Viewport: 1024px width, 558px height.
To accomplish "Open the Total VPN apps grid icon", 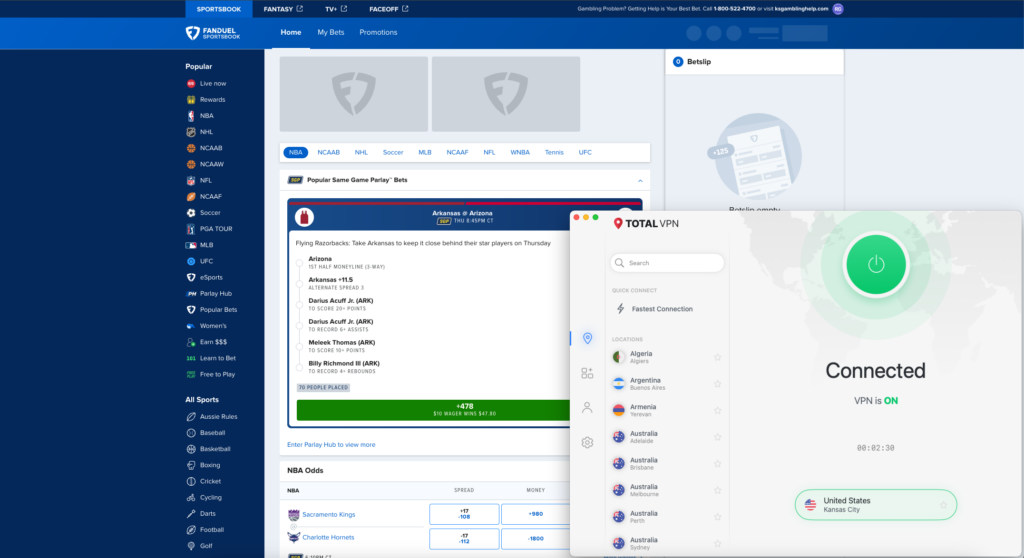I will 587,373.
